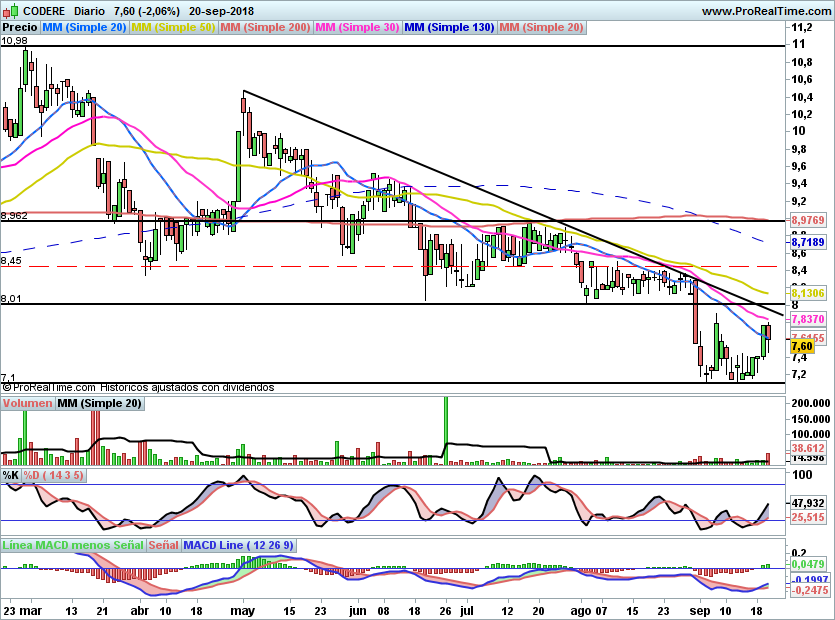The width and height of the screenshot is (835, 620).
Task: Click the Diario timeframe text in the title
Action: tap(92, 10)
